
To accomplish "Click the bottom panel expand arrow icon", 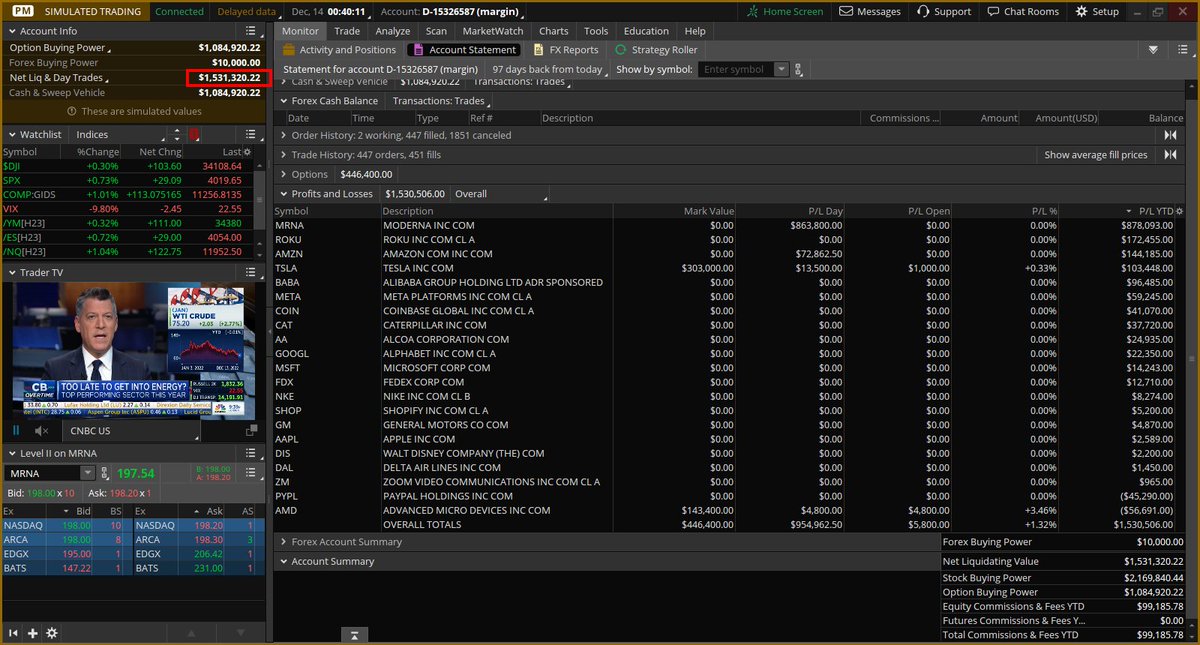I will click(354, 635).
